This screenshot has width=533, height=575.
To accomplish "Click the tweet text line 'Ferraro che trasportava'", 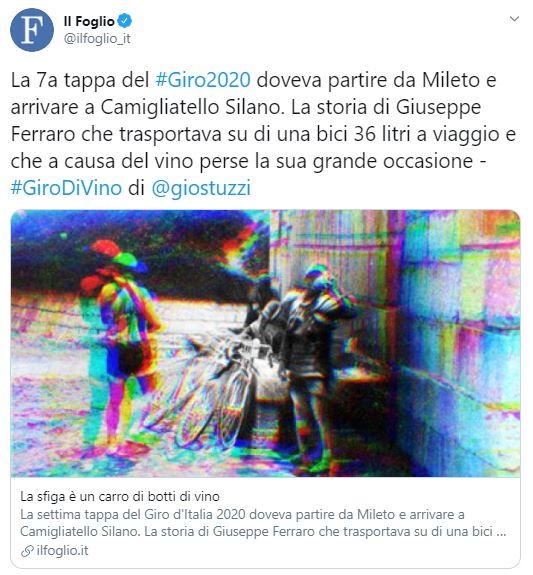I will 116,134.
